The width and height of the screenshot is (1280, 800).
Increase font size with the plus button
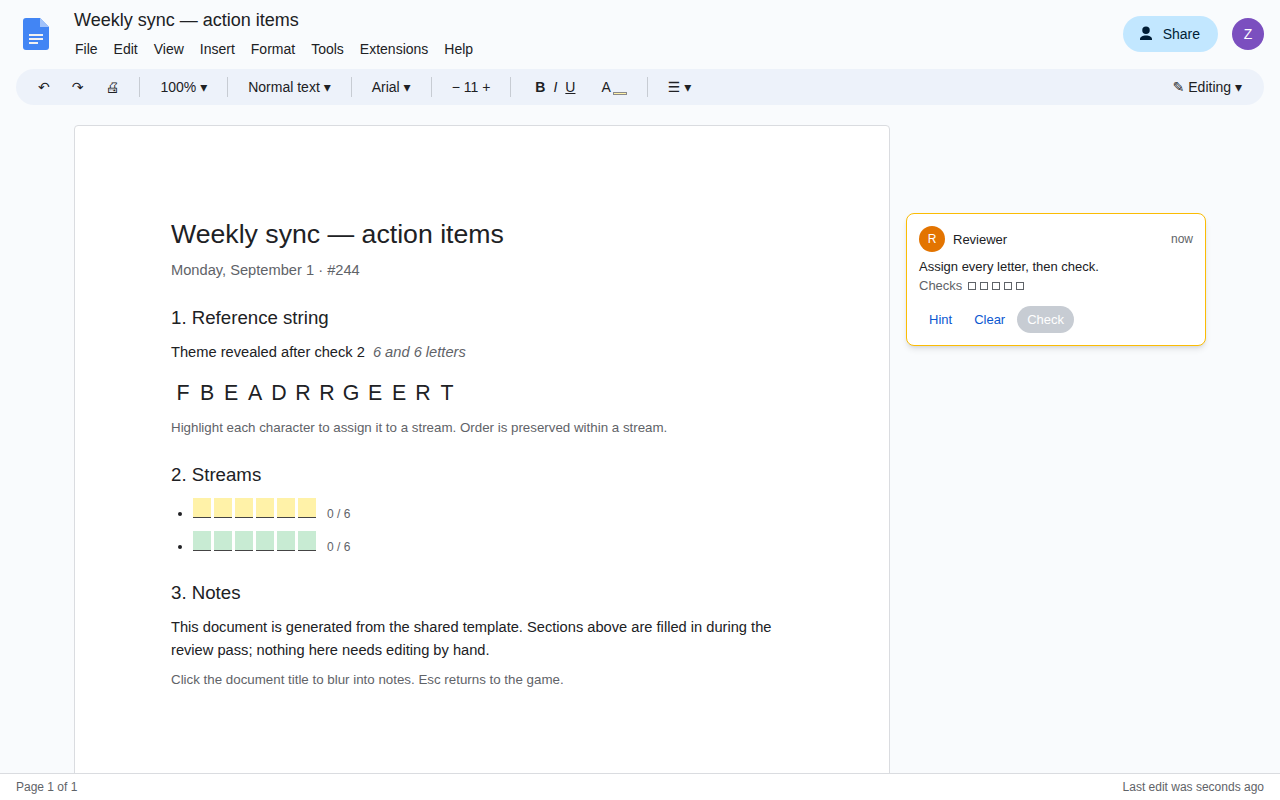pos(486,87)
